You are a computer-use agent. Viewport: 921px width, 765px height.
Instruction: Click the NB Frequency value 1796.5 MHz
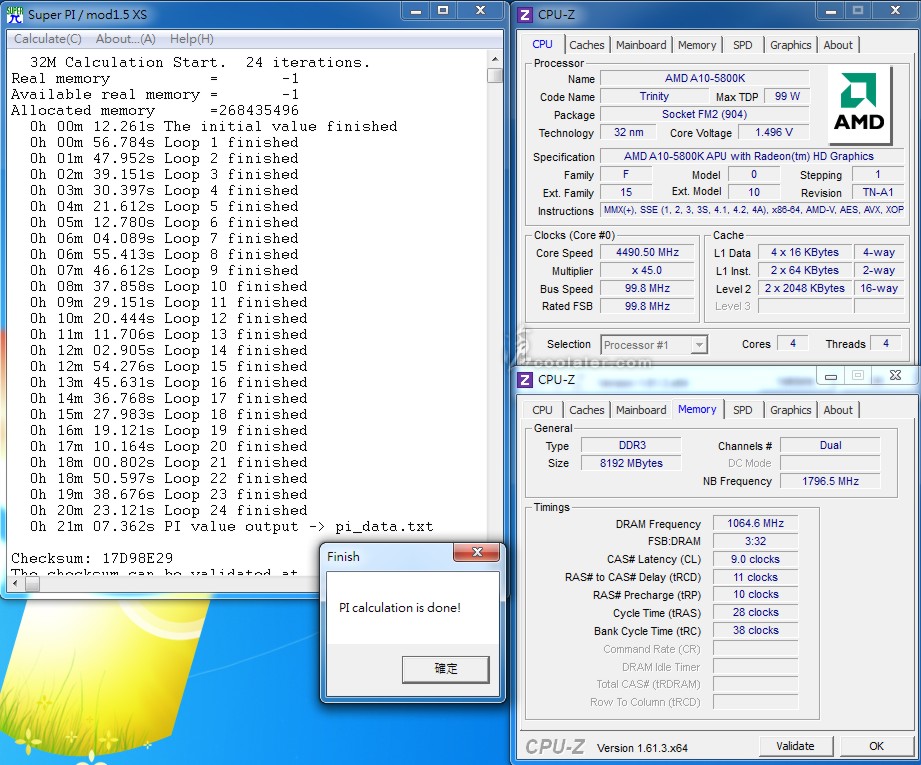point(830,481)
